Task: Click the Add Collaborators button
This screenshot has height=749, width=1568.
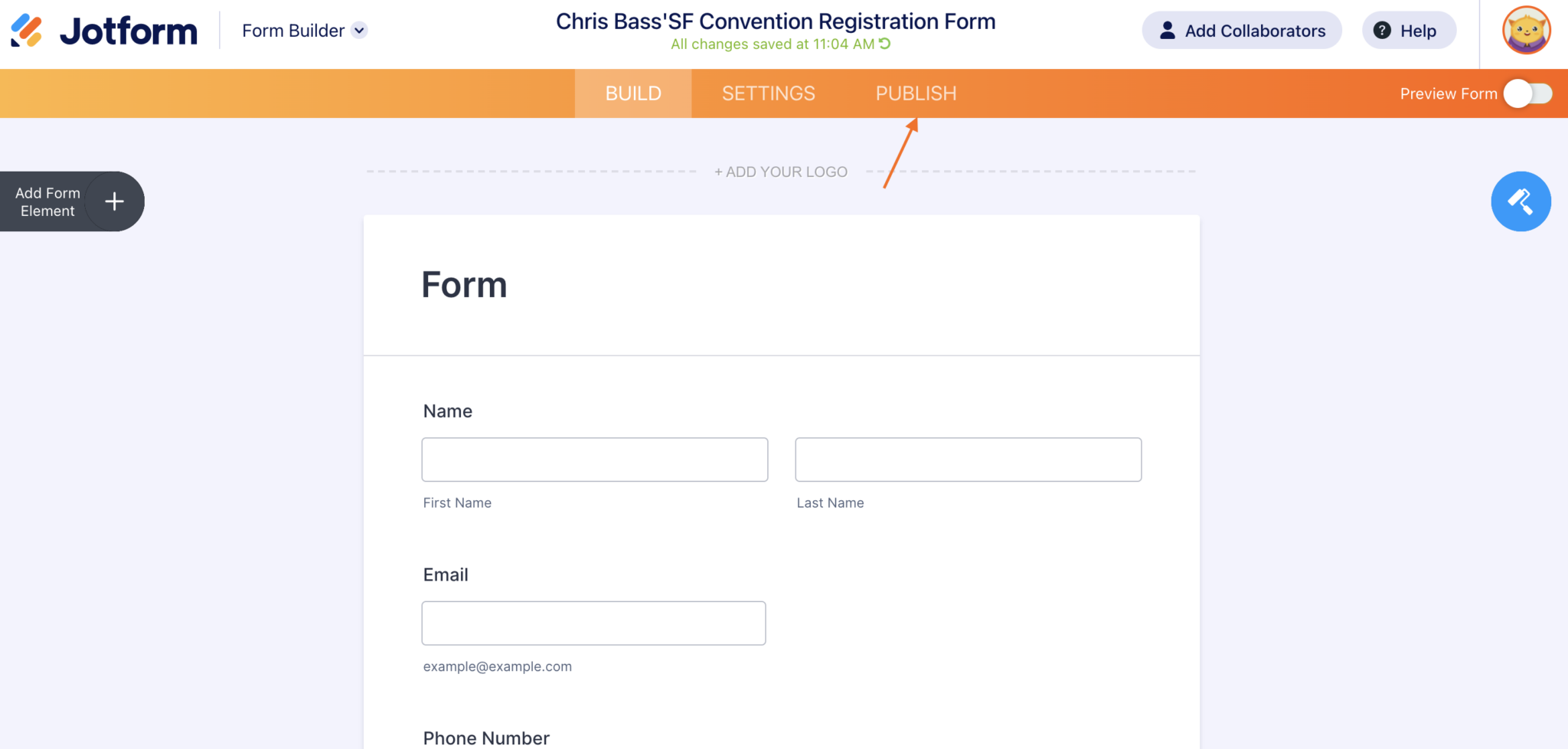Action: 1241,31
